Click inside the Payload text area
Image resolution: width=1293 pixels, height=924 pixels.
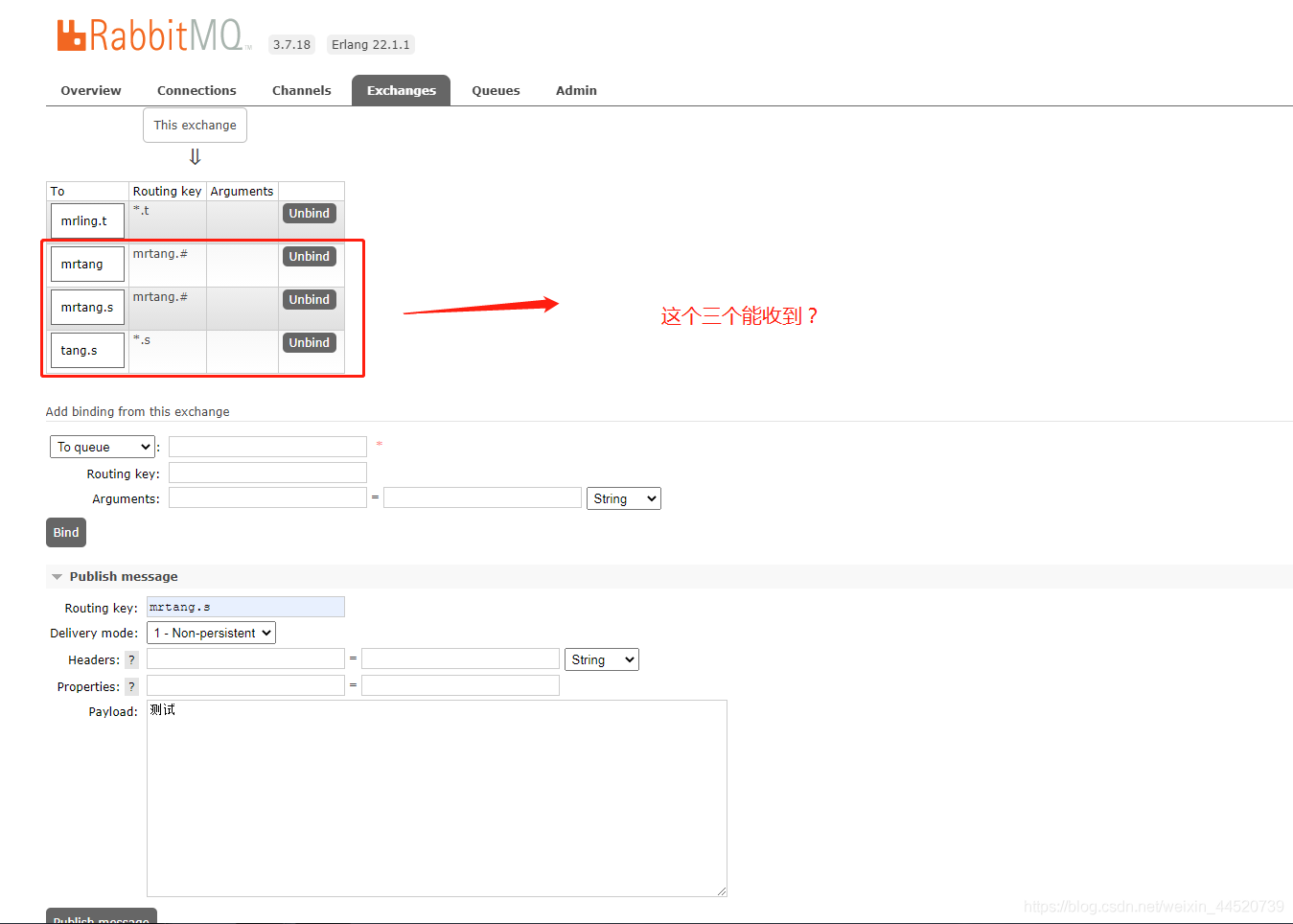click(437, 798)
